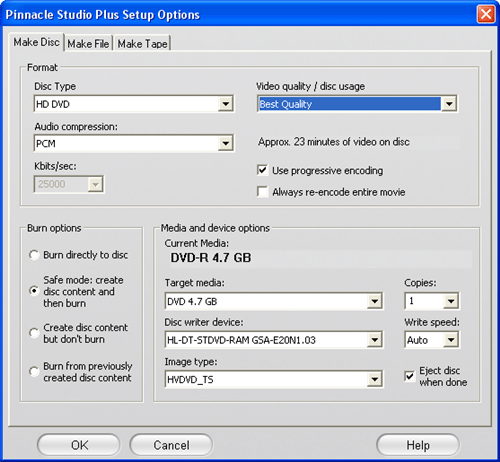Expand Image type dropdown showing HVDVD_TS
This screenshot has height=462, width=500.
(274, 379)
